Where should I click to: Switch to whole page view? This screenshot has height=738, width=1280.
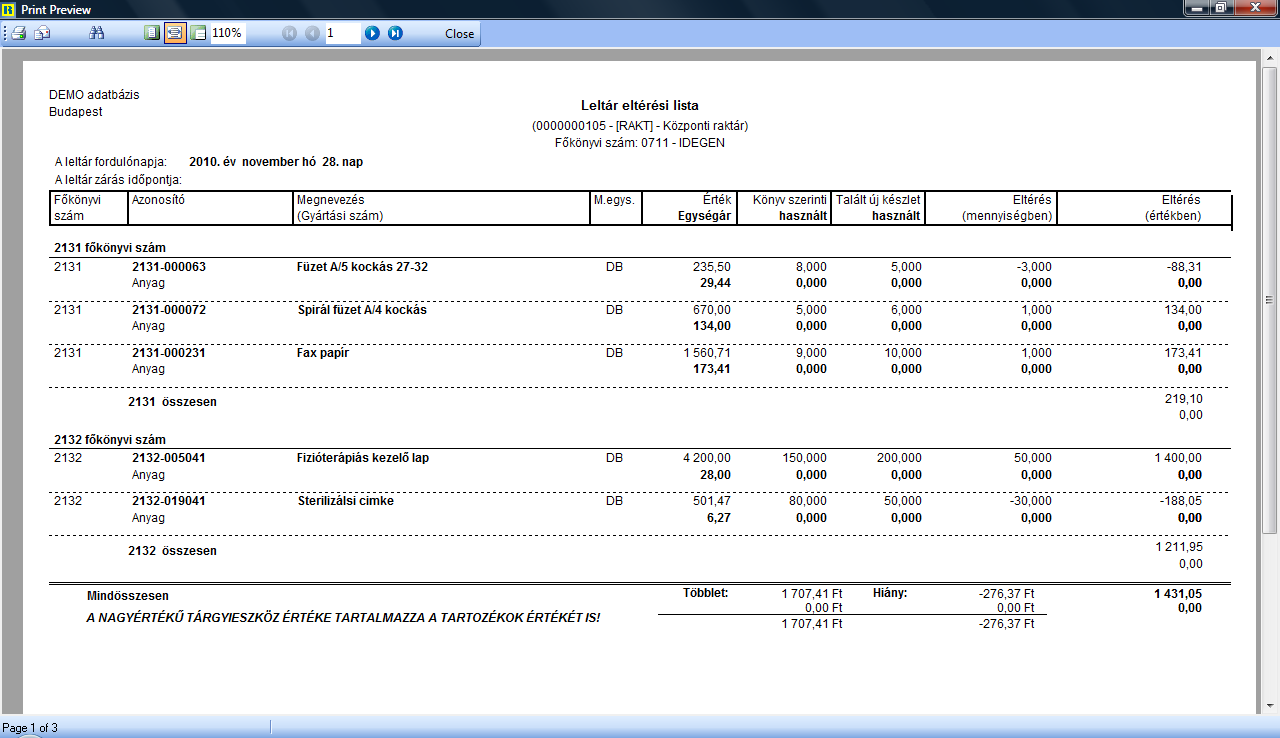[x=152, y=33]
